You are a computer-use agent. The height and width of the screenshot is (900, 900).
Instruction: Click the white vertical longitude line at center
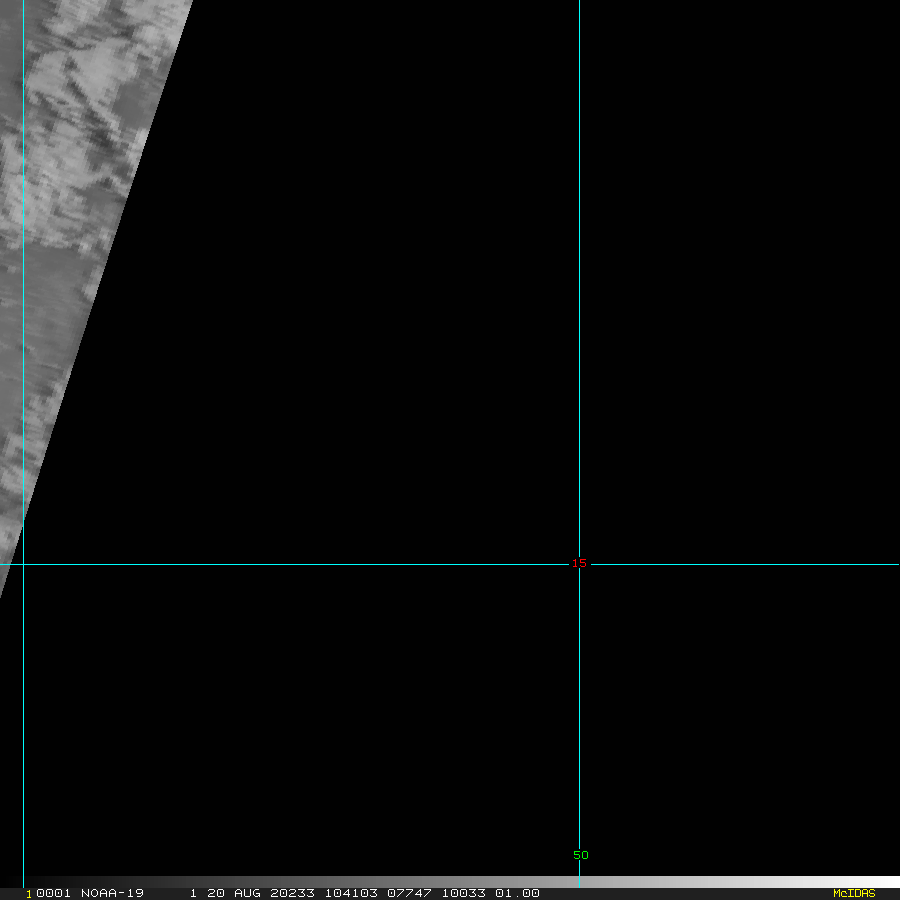point(579,300)
